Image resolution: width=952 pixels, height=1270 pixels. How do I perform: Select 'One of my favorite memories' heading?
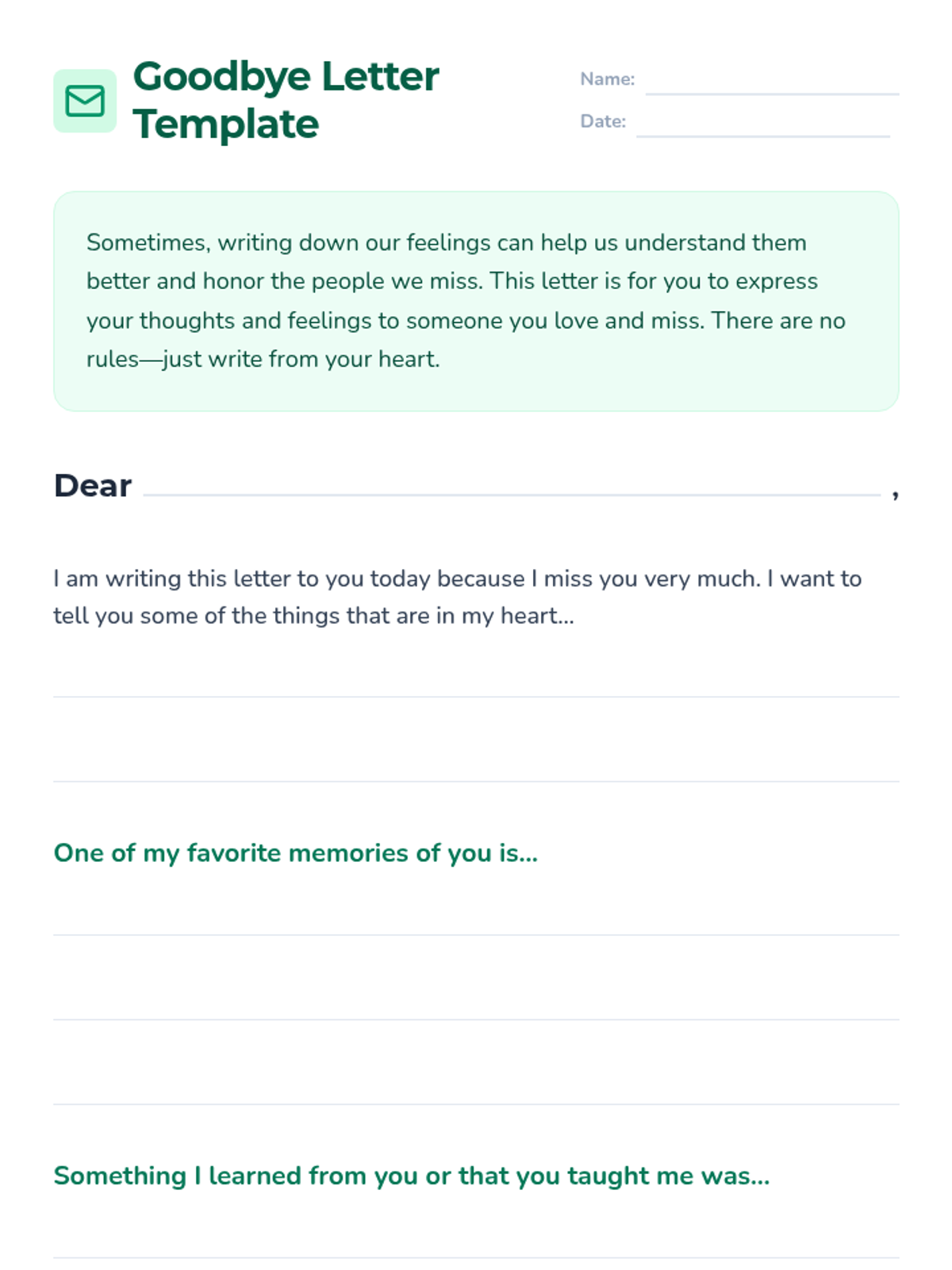295,853
